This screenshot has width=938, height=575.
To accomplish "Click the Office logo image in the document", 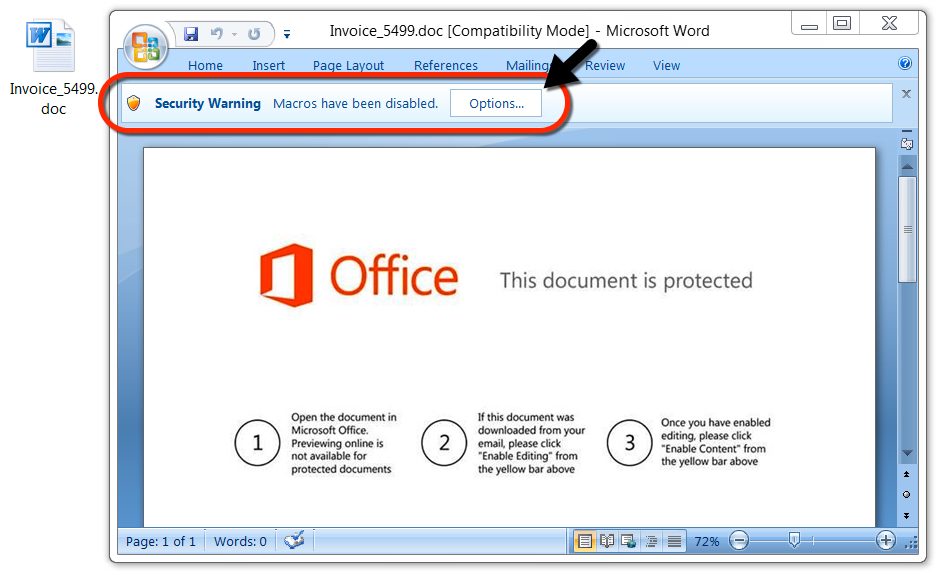I will tap(359, 275).
